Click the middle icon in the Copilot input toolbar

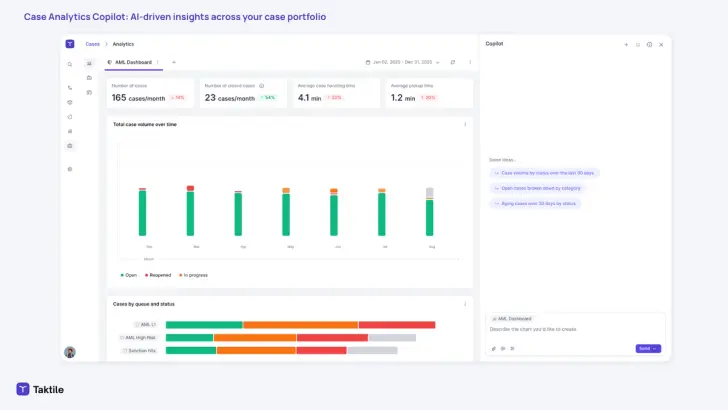(x=503, y=349)
